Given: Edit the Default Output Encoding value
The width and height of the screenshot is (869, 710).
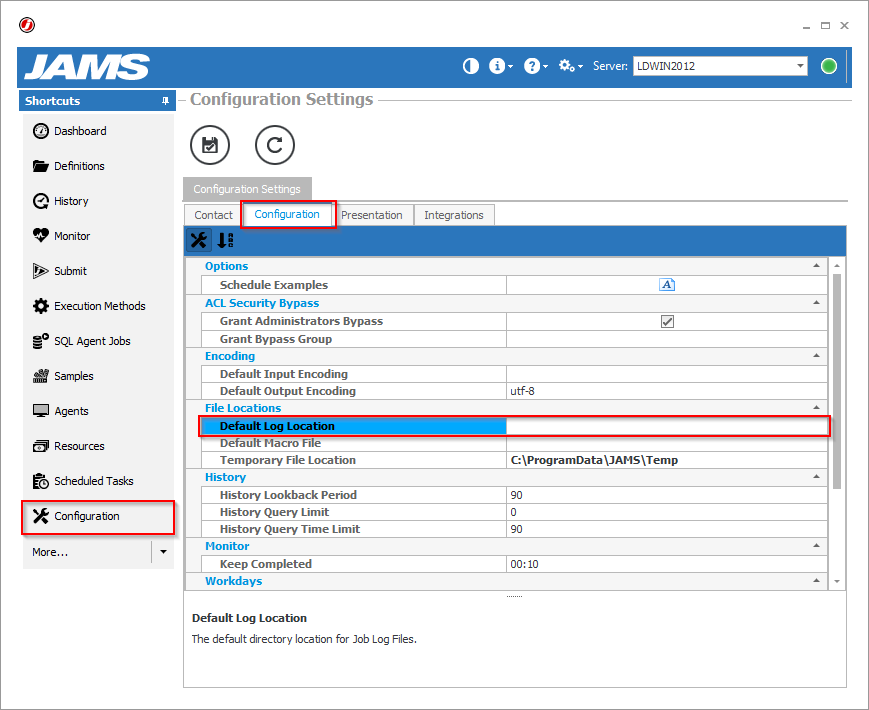Looking at the screenshot, I should point(667,391).
